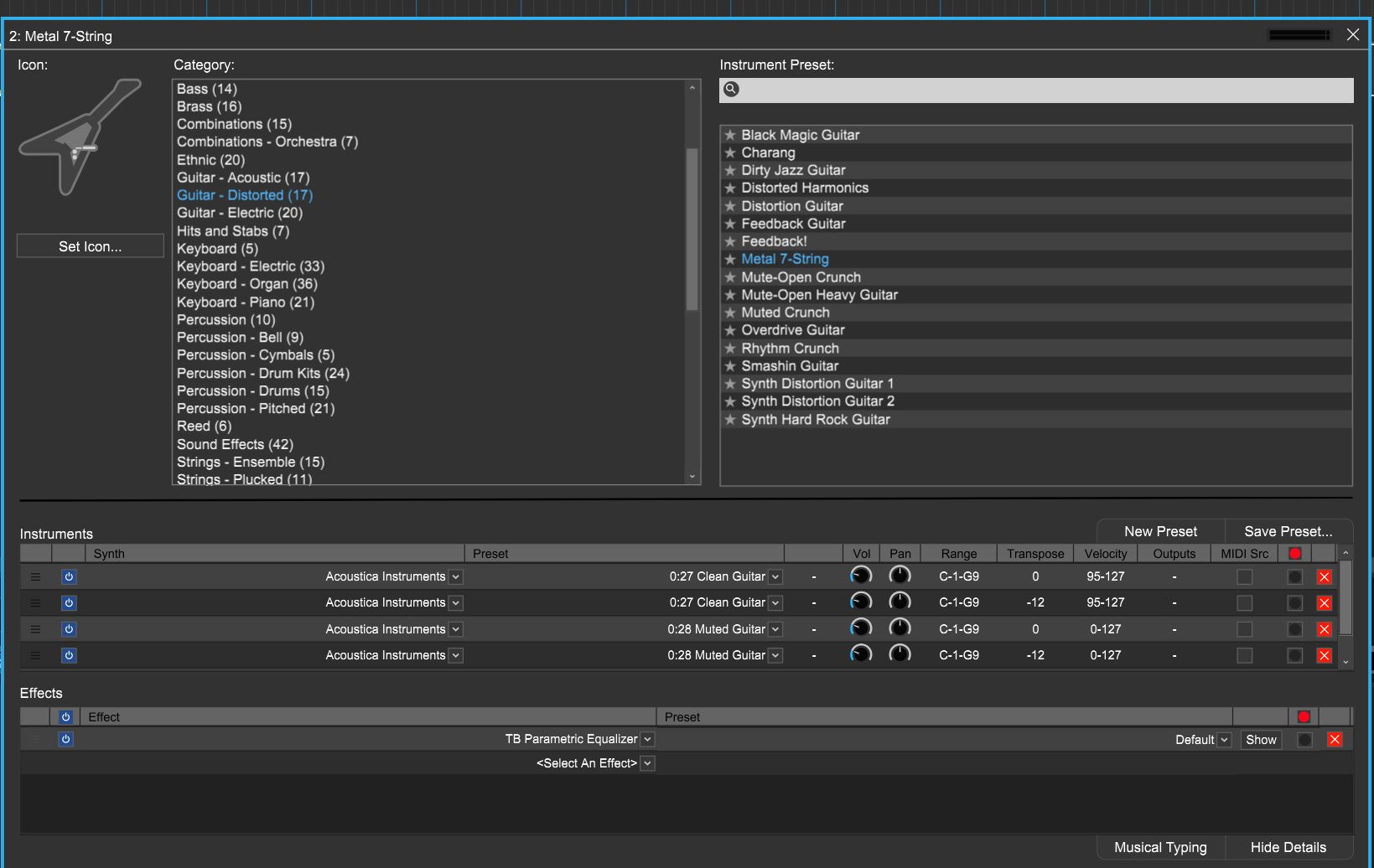Remove the Muted Guitar row with transpose -12
This screenshot has width=1374, height=868.
click(1325, 655)
